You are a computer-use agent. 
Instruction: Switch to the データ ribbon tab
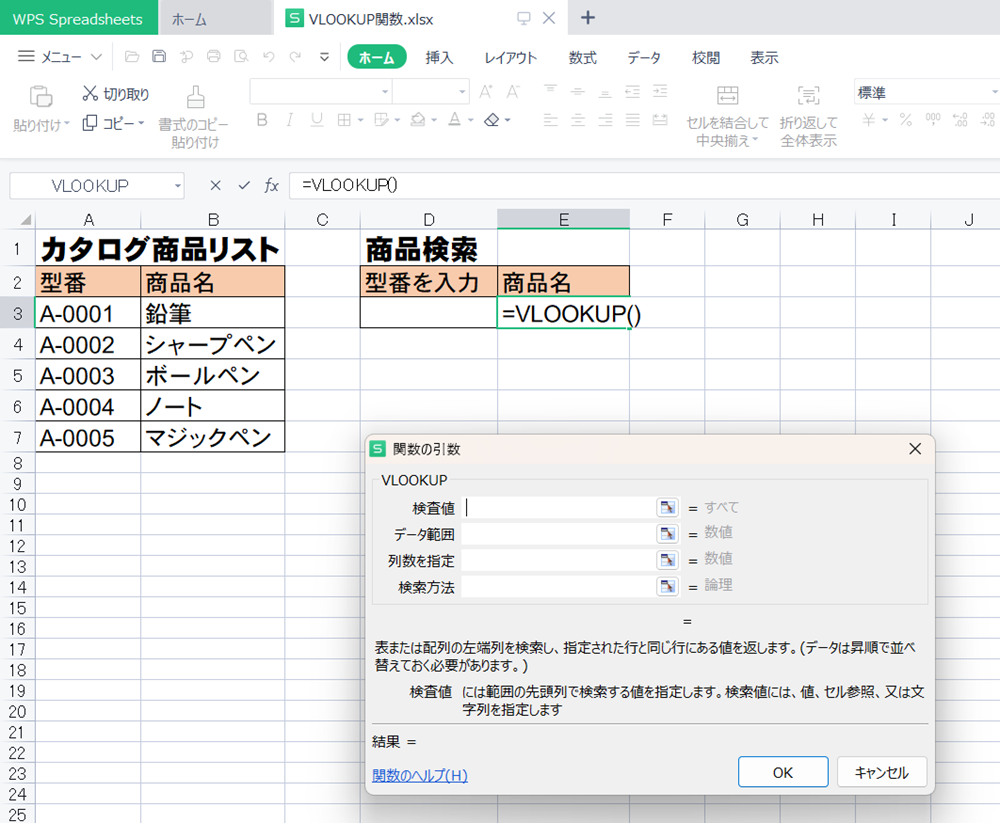tap(643, 57)
